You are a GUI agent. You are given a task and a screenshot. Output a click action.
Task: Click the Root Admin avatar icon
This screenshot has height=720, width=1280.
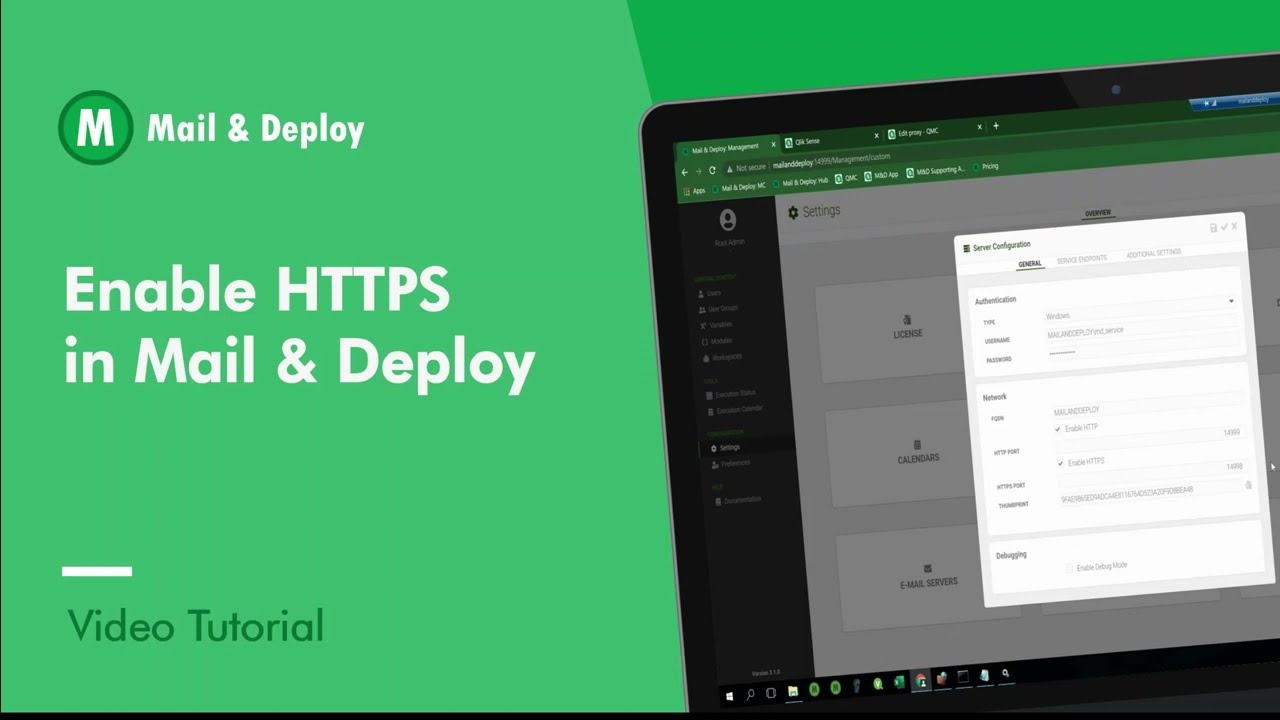tap(727, 219)
